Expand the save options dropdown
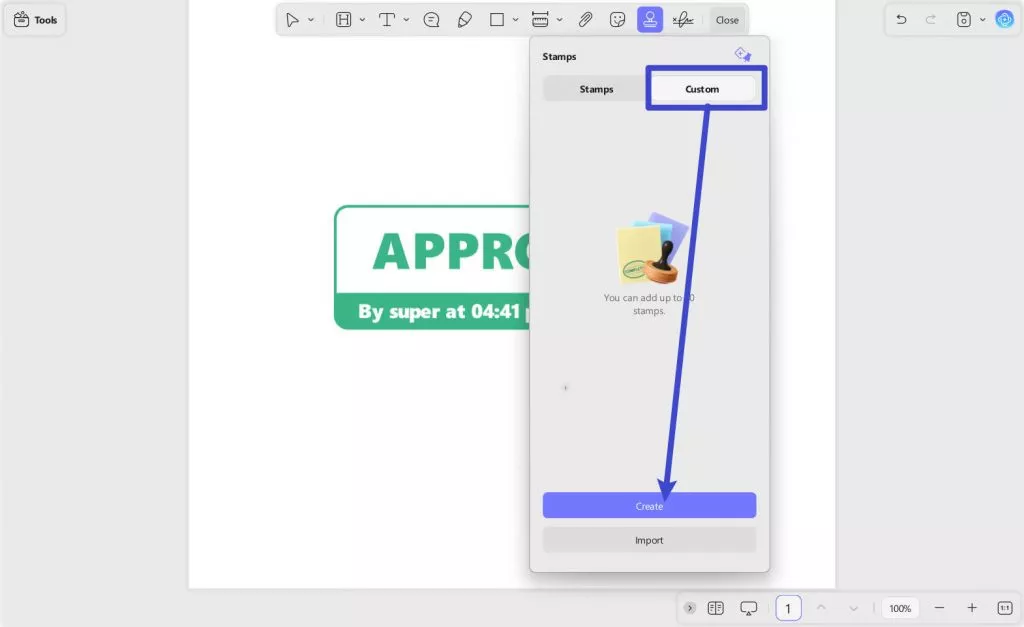The height and width of the screenshot is (627, 1024). [x=982, y=20]
